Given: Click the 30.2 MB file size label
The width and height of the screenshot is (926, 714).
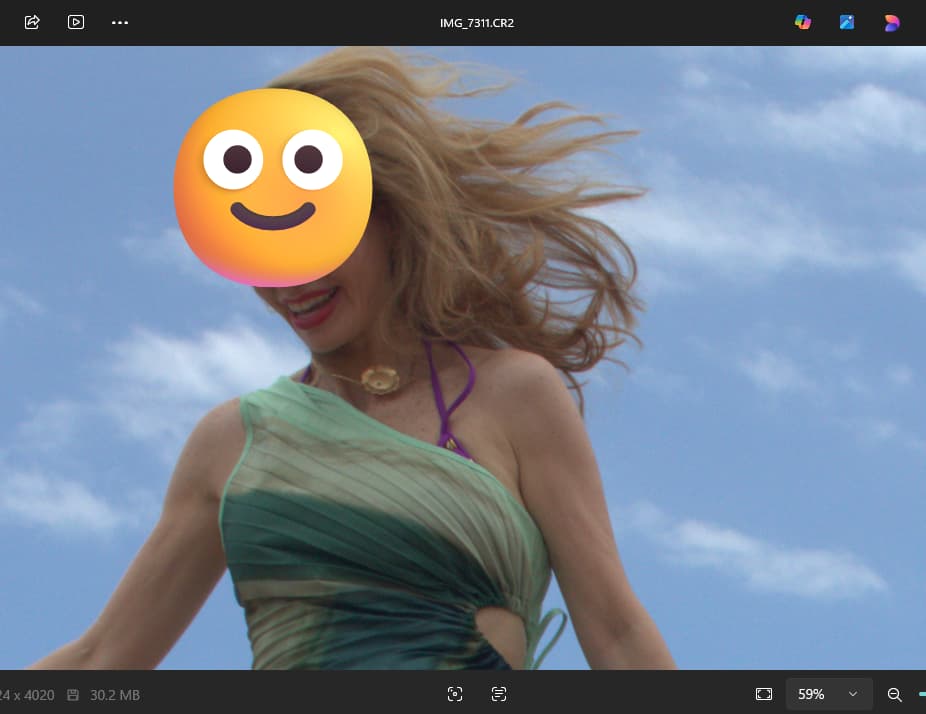Looking at the screenshot, I should (114, 694).
